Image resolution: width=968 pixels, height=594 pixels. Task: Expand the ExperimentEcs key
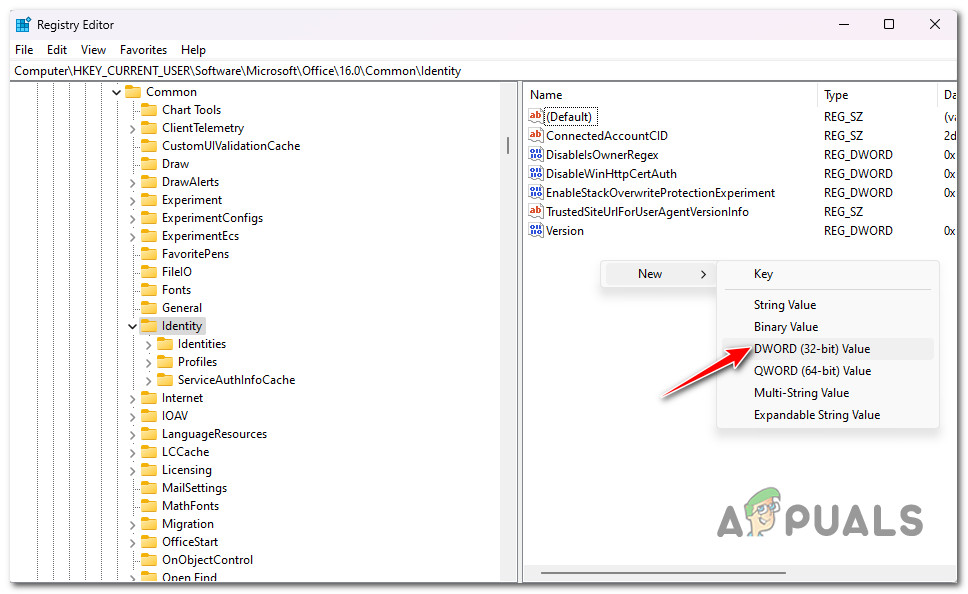(132, 236)
